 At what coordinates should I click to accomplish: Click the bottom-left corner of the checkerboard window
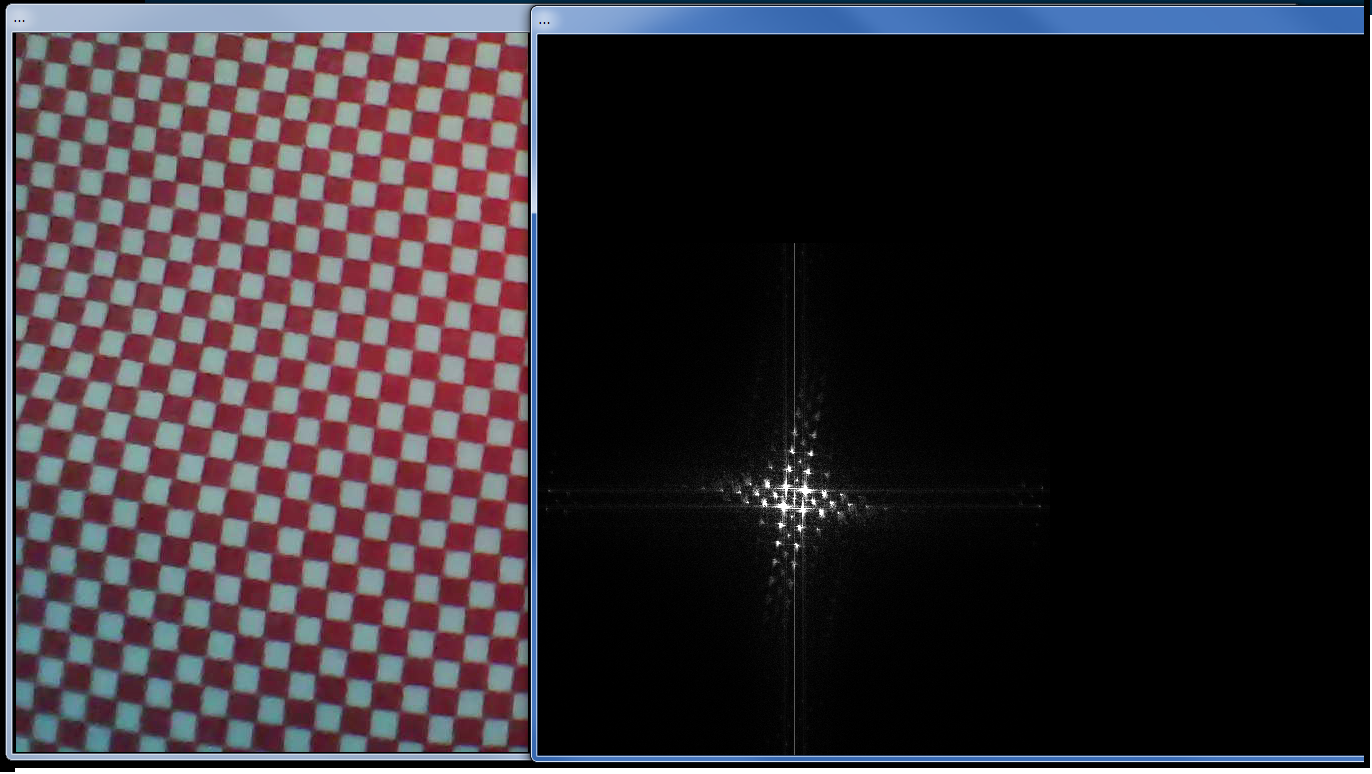(11, 756)
